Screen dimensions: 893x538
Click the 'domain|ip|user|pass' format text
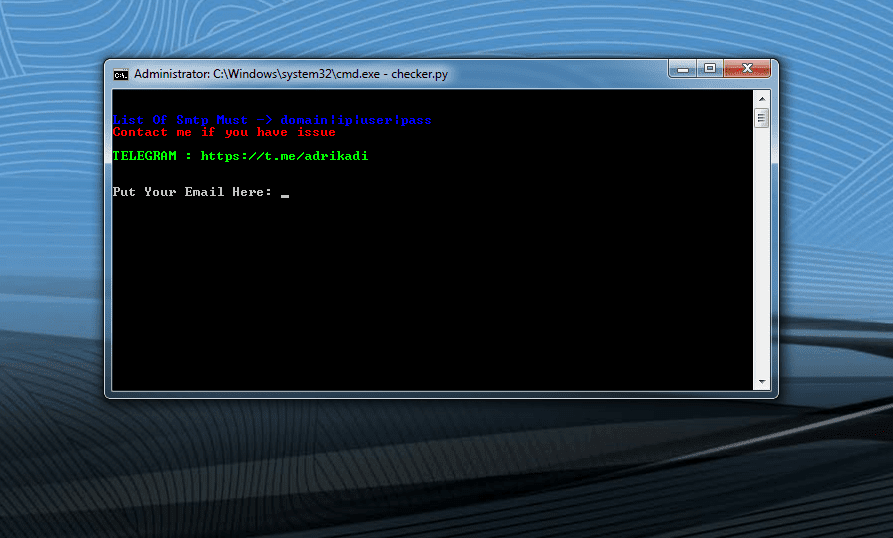point(356,120)
